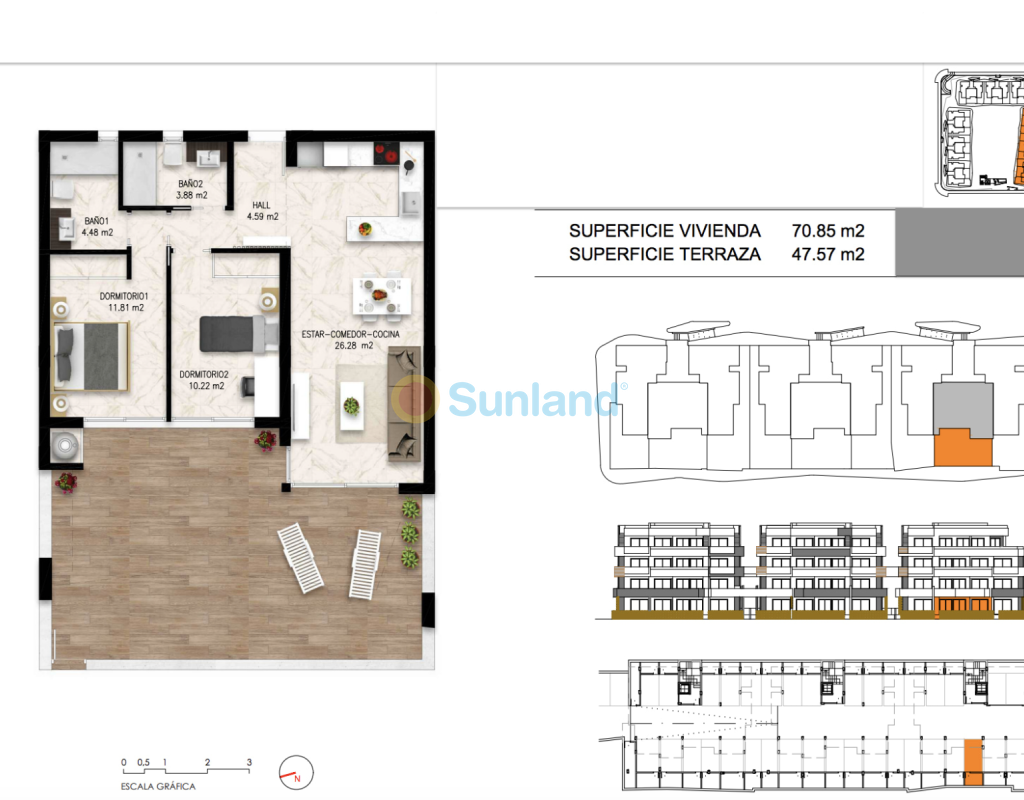Select the dining table in the living room
The height and width of the screenshot is (800, 1024).
[x=382, y=294]
